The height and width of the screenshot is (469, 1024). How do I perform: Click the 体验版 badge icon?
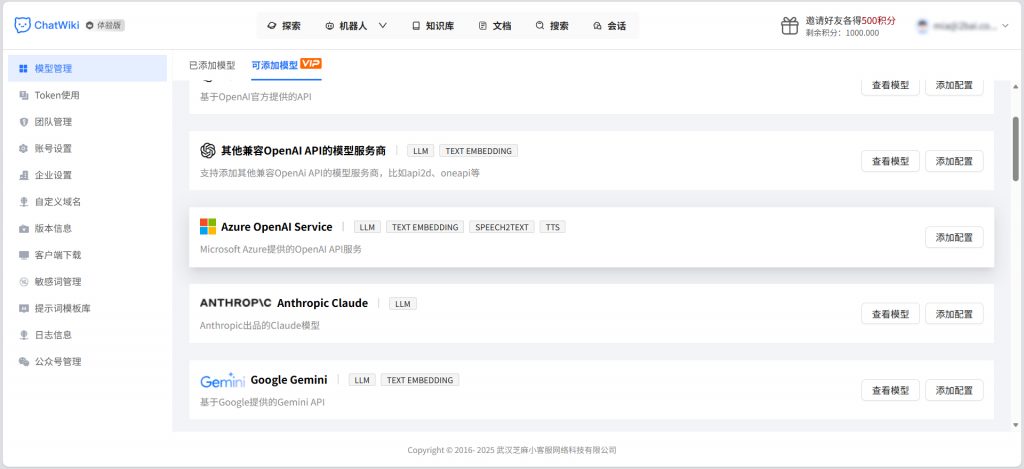point(90,25)
